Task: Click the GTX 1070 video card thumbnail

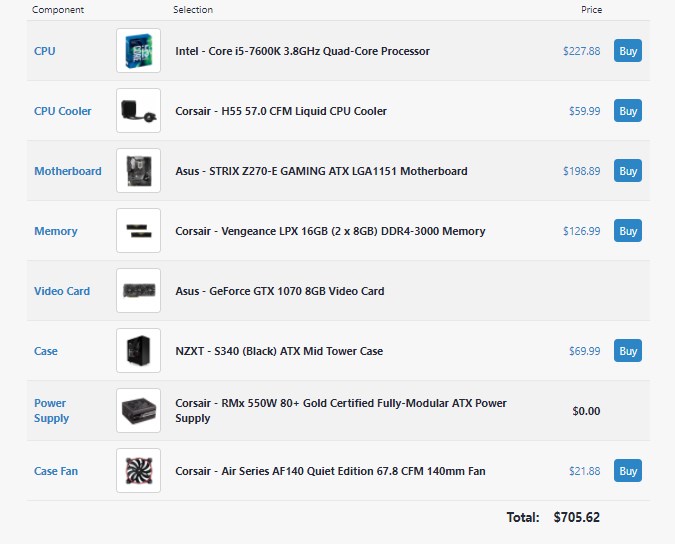Action: coord(138,291)
